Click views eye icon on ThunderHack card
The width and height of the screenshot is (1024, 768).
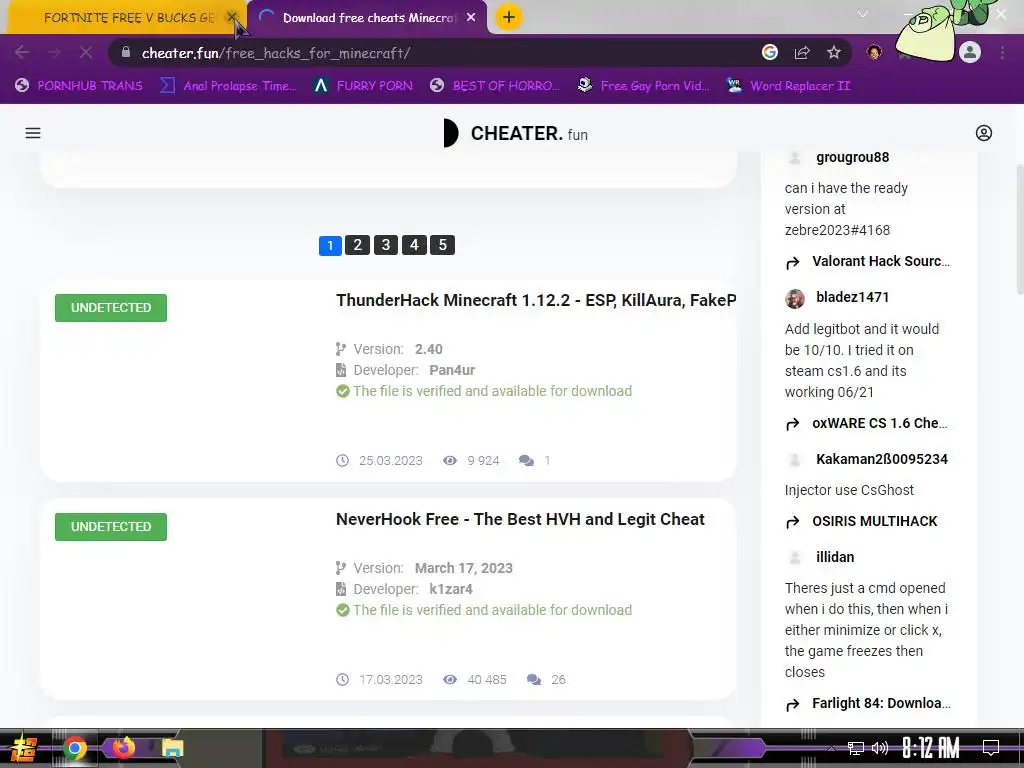[449, 460]
